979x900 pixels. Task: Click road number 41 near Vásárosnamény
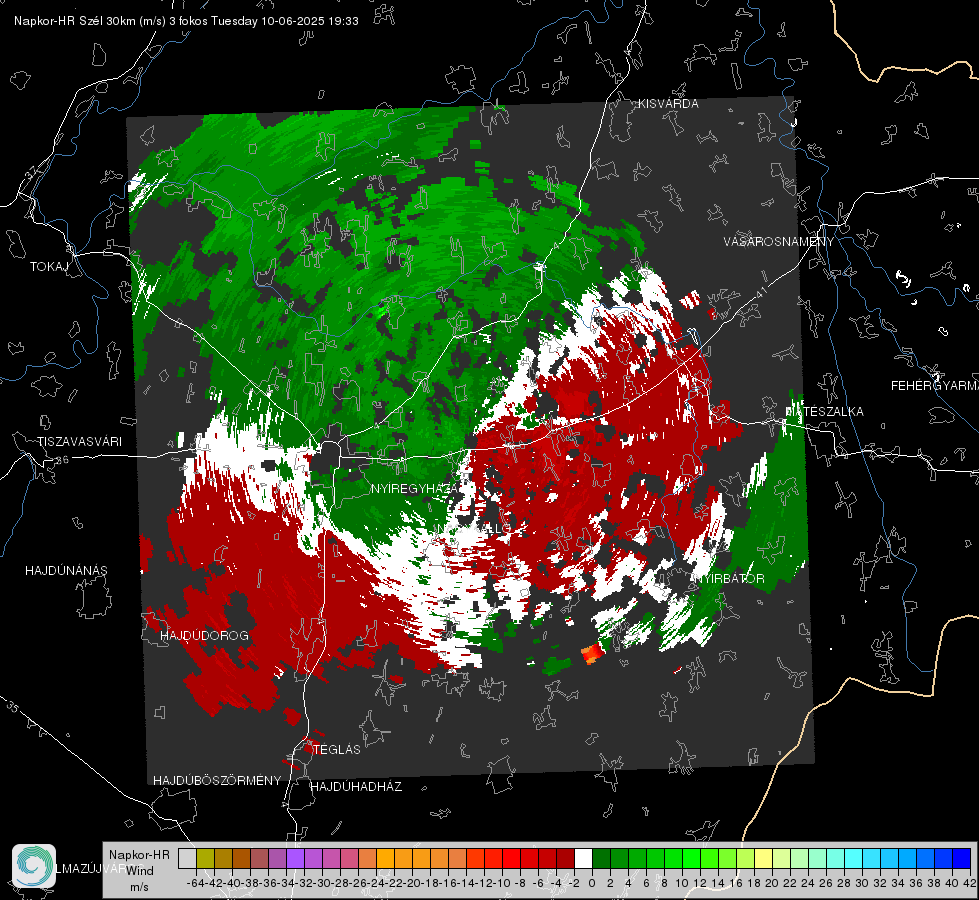coord(761,291)
